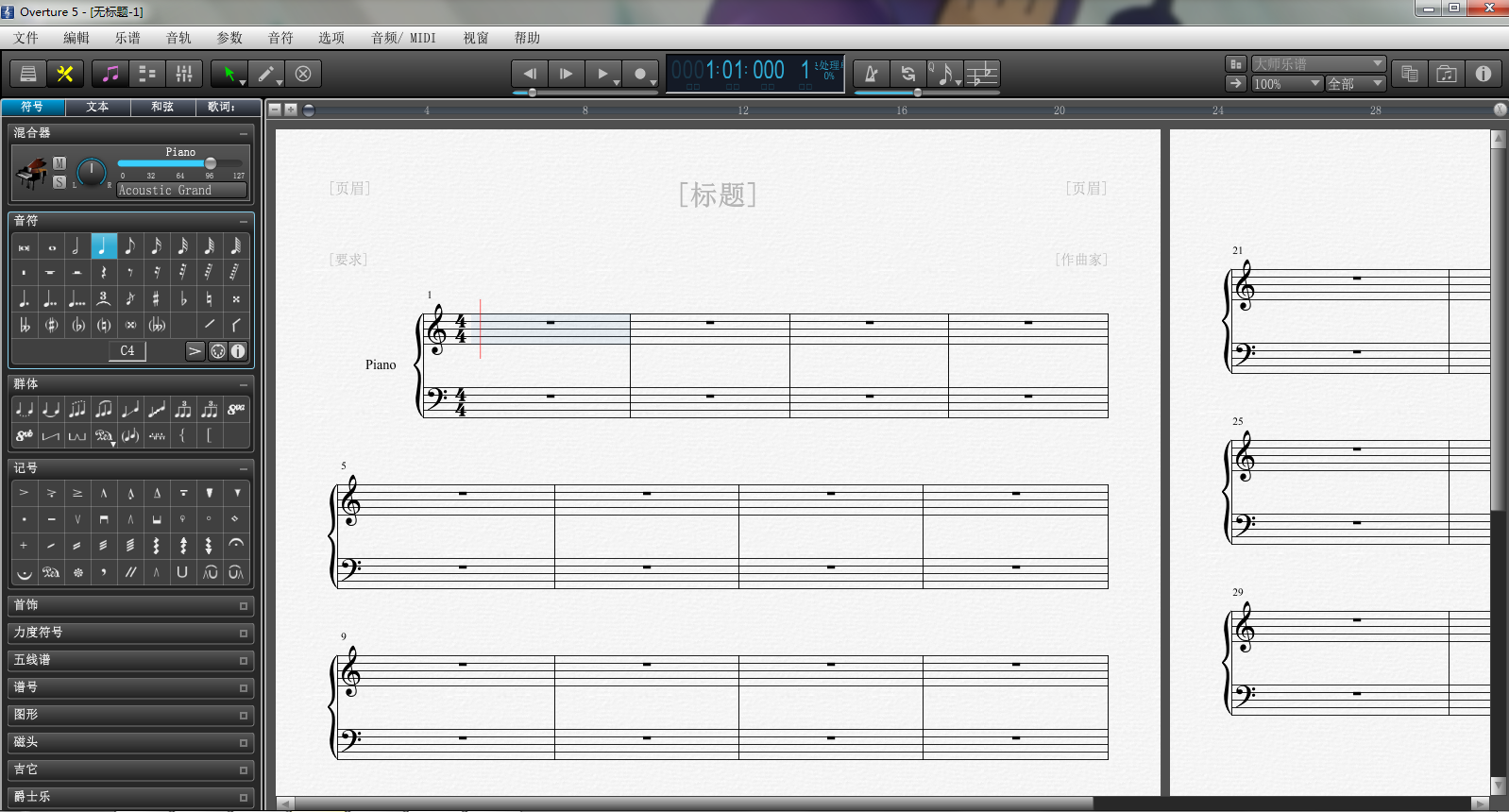
Task: Select the pencil edit tool
Action: (x=266, y=74)
